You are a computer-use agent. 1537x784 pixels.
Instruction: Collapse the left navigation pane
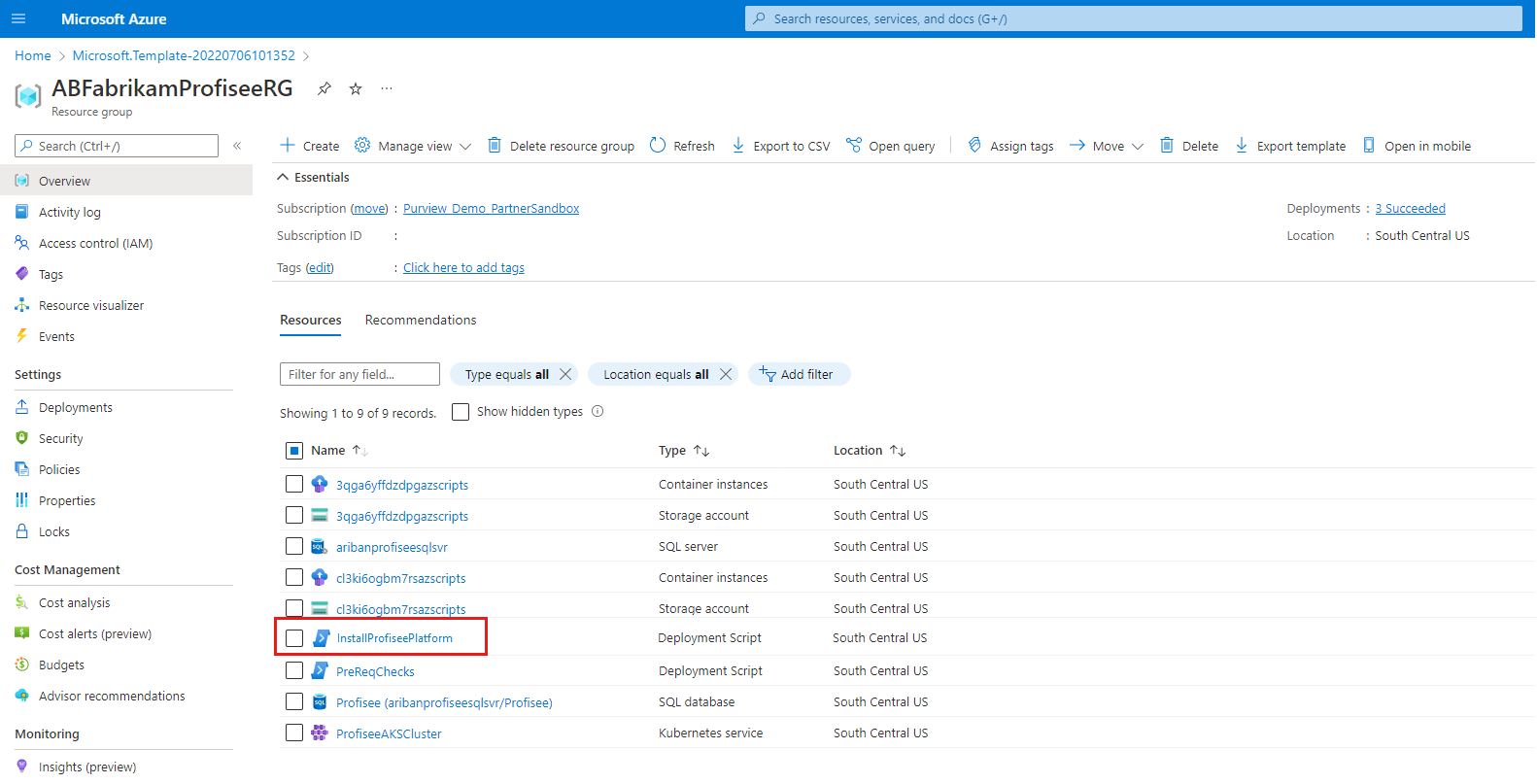[237, 146]
